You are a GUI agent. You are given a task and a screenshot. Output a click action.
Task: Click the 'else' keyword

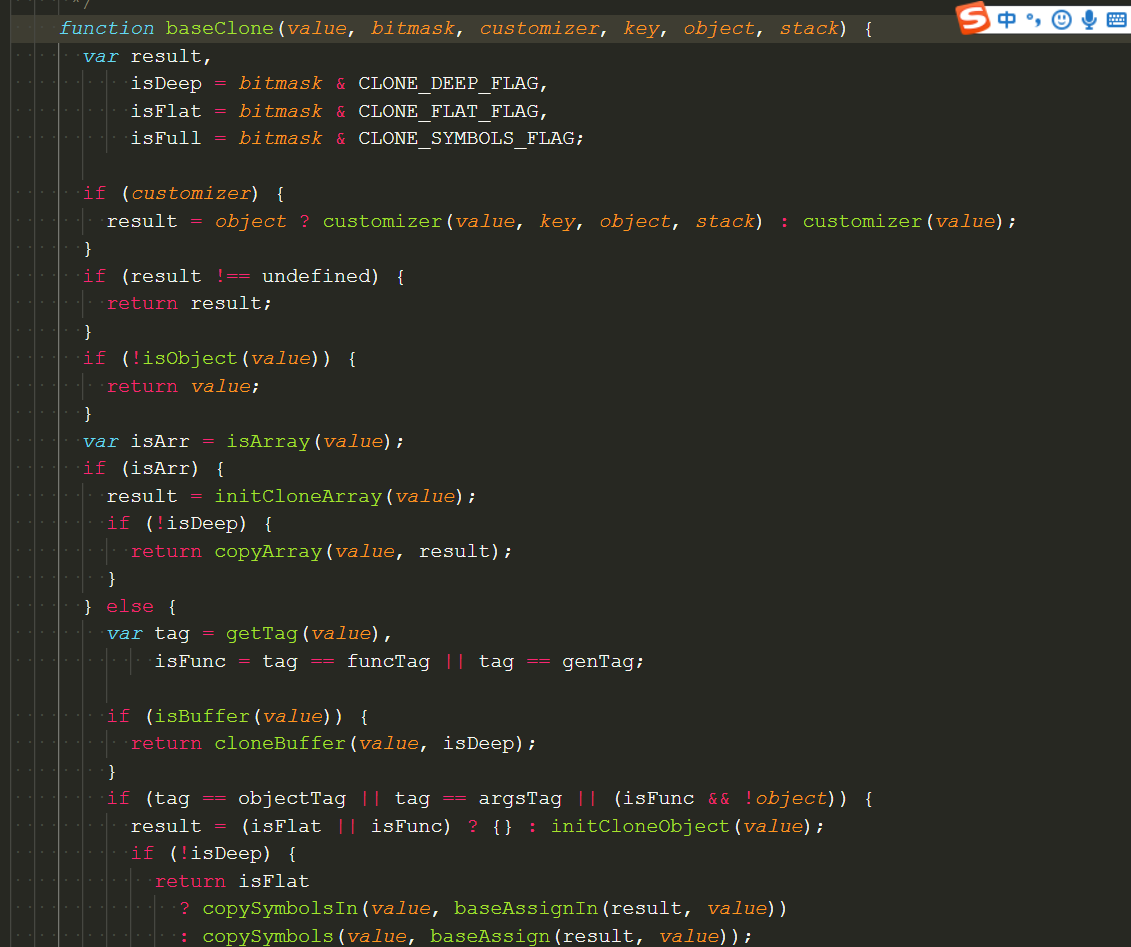click(x=130, y=607)
